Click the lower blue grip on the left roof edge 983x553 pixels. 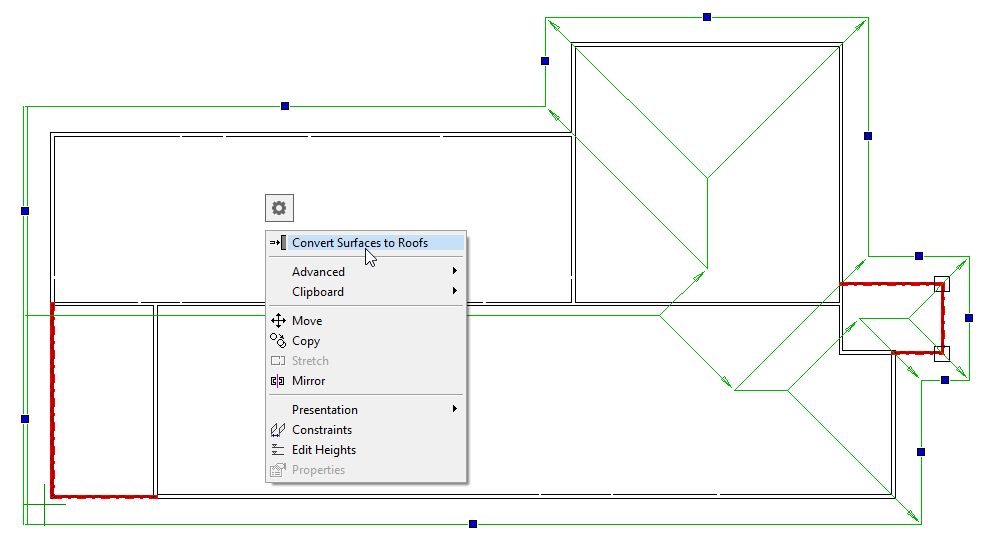pos(25,419)
